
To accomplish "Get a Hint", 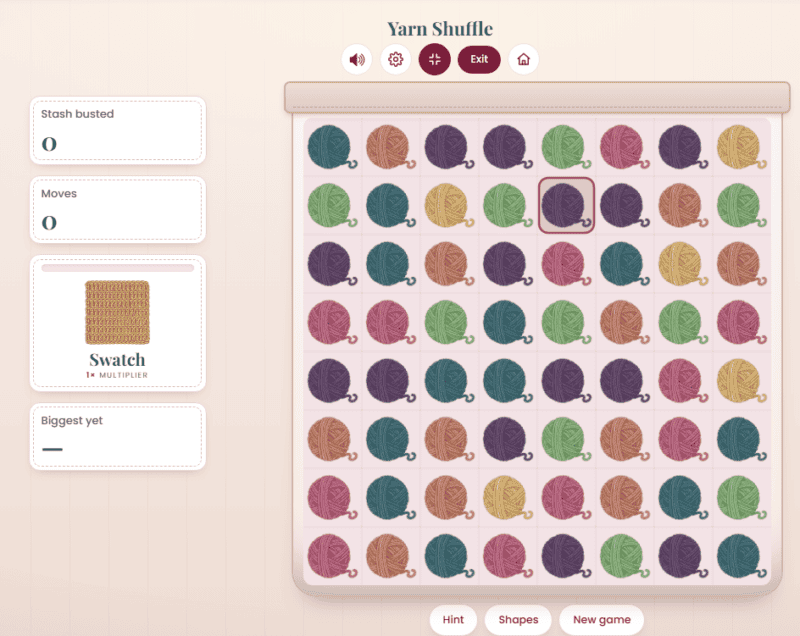I will tap(453, 620).
